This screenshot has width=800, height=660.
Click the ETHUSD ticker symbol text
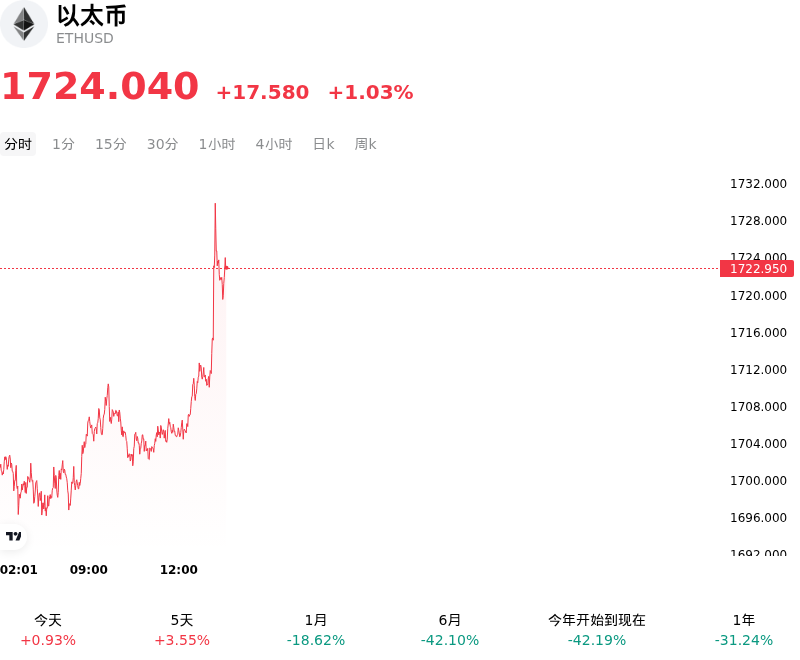[85, 39]
